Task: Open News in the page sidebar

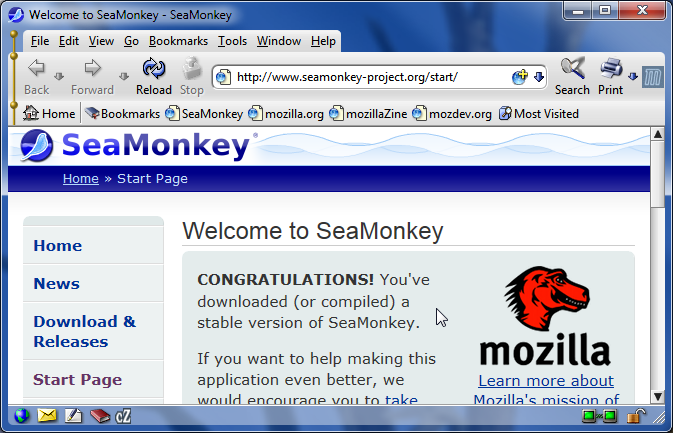Action: pyautogui.click(x=57, y=283)
